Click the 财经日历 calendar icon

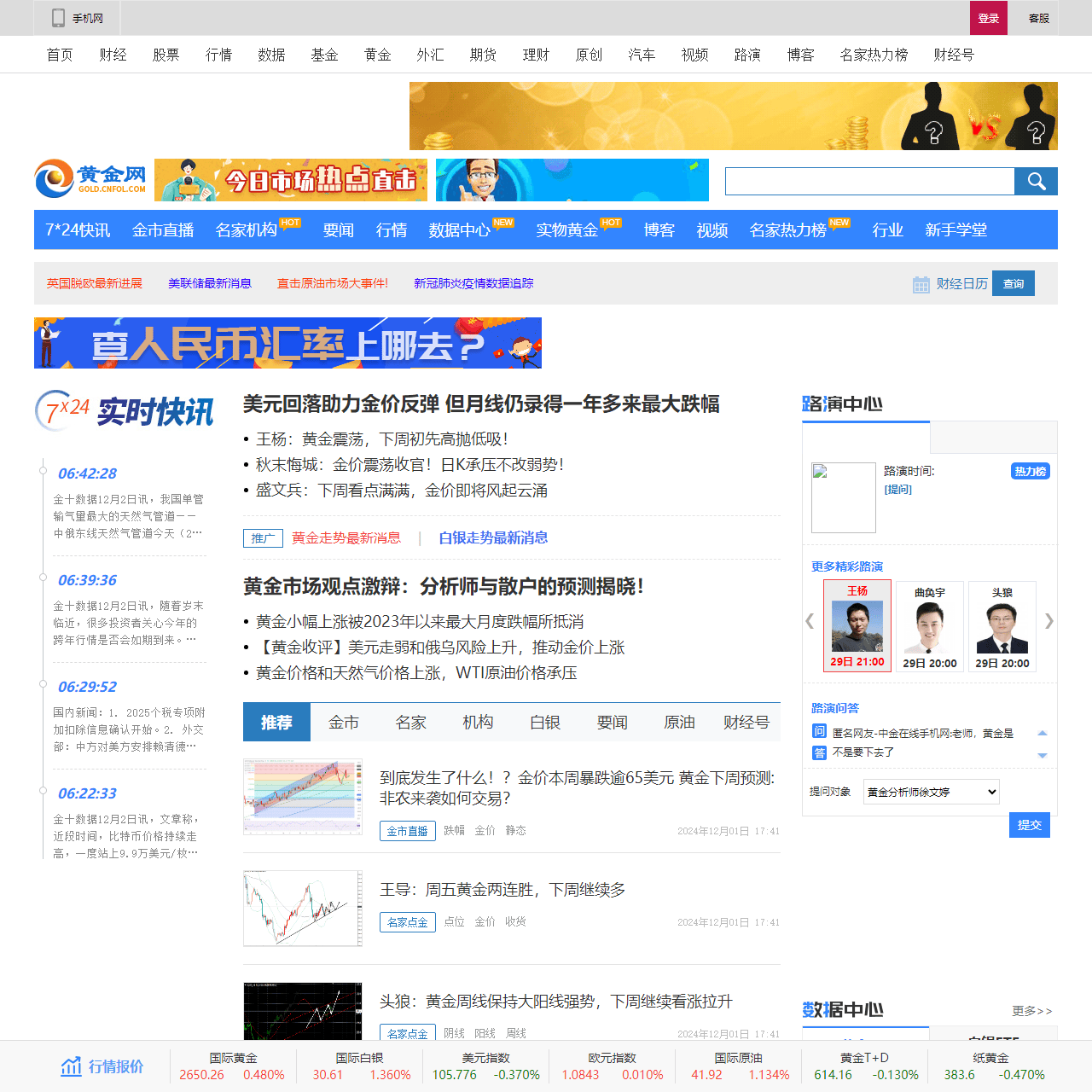[x=921, y=283]
